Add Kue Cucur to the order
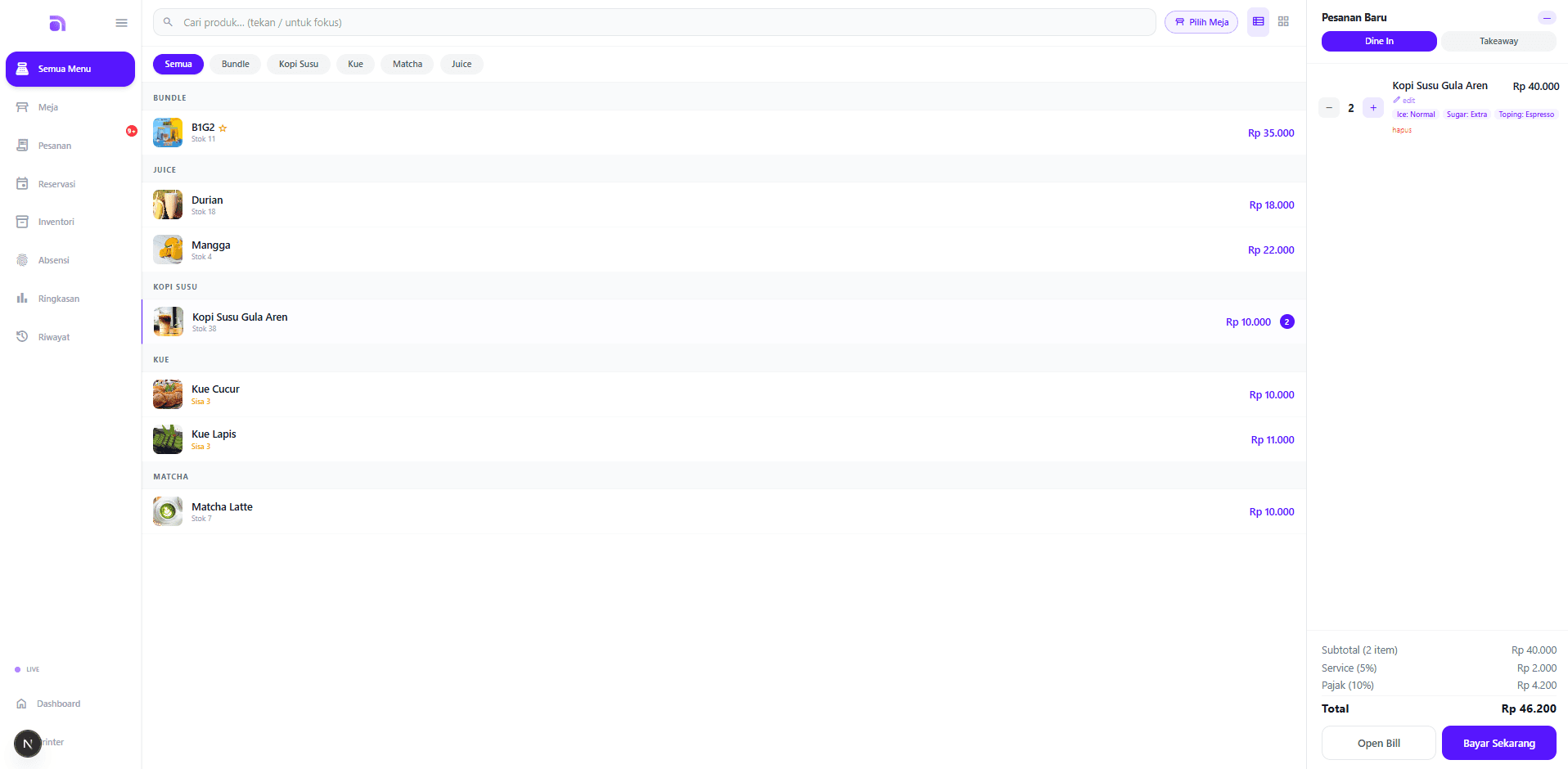 click(x=723, y=394)
